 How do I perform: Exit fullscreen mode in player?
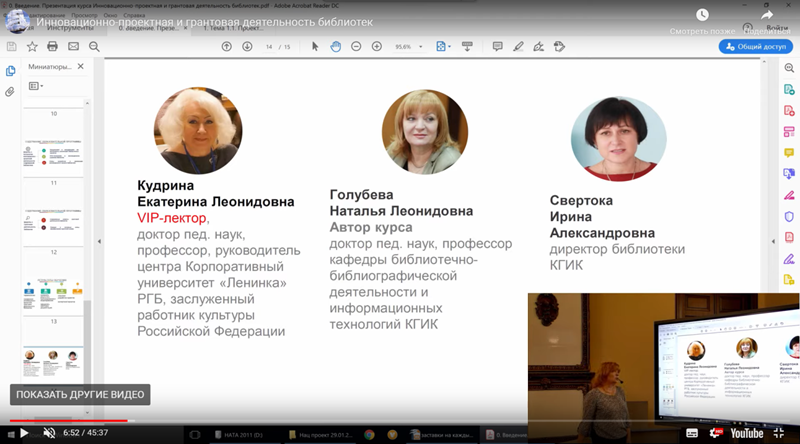[779, 433]
